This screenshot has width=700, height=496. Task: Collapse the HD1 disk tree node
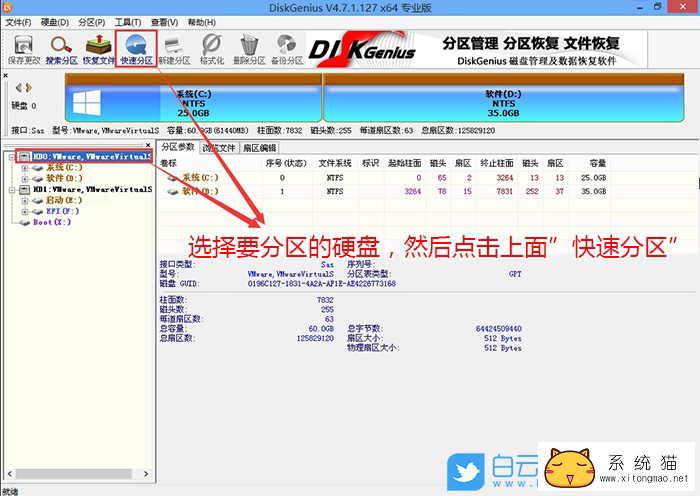click(x=12, y=190)
